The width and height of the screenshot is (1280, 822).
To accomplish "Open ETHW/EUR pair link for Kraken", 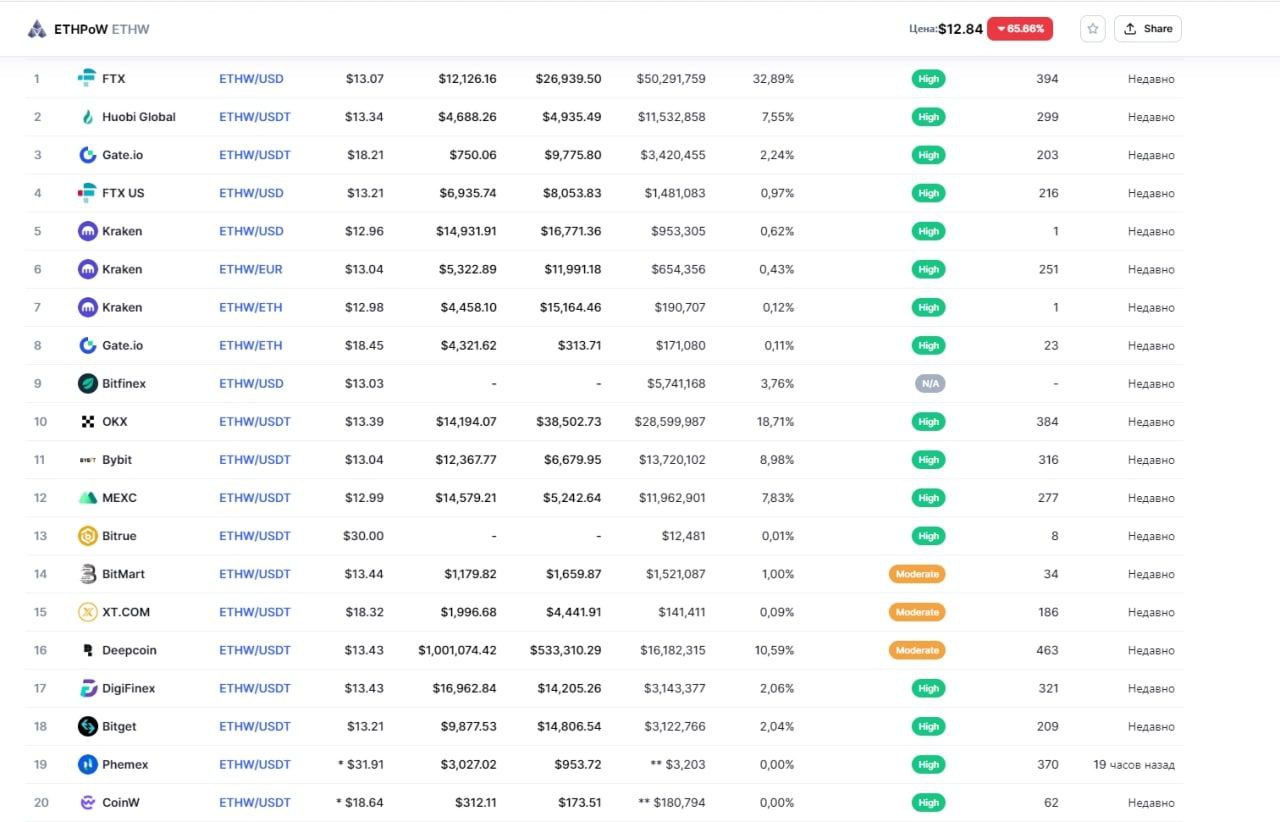I will (251, 269).
